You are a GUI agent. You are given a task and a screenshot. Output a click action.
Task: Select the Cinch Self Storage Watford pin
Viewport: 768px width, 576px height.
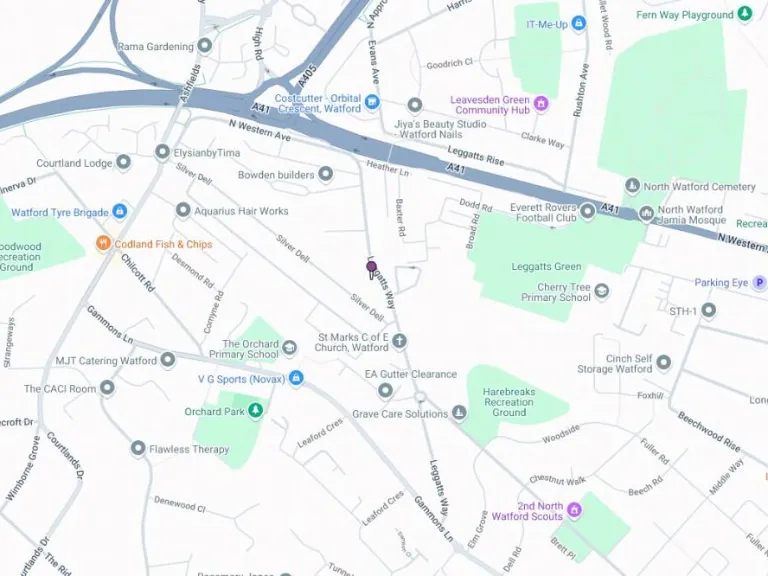point(664,362)
